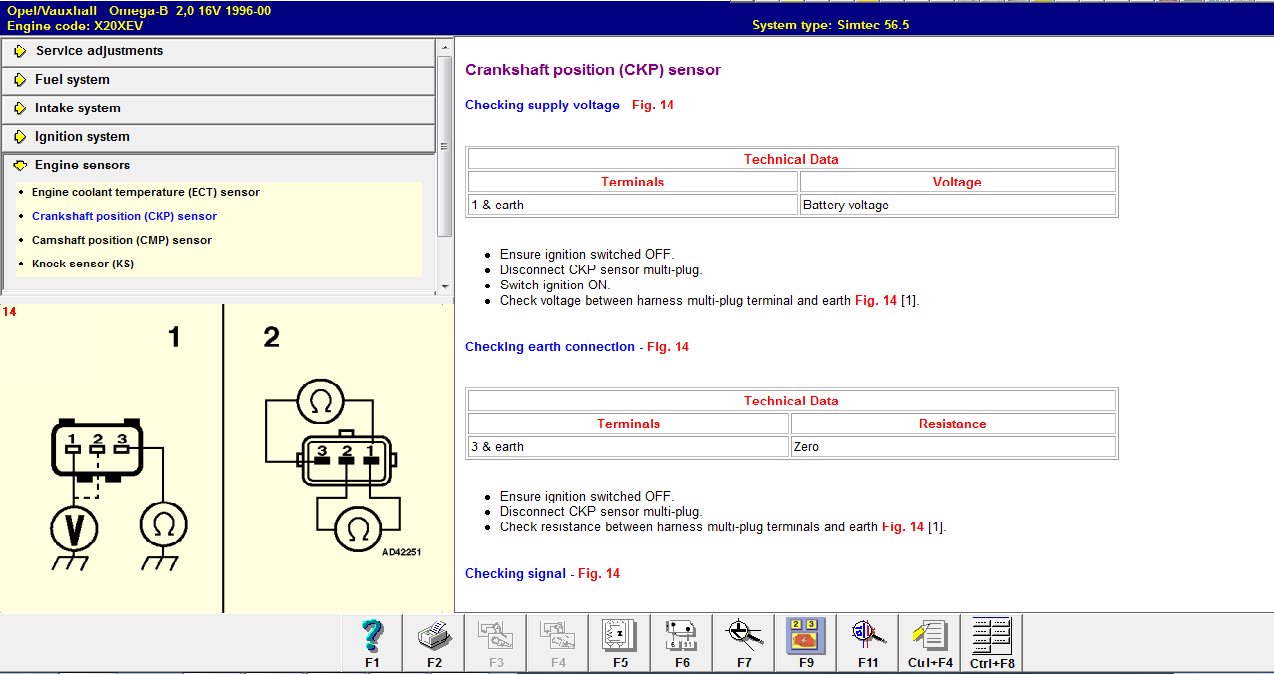The image size is (1274, 674).
Task: Expand the Fuel system section
Action: coord(72,80)
